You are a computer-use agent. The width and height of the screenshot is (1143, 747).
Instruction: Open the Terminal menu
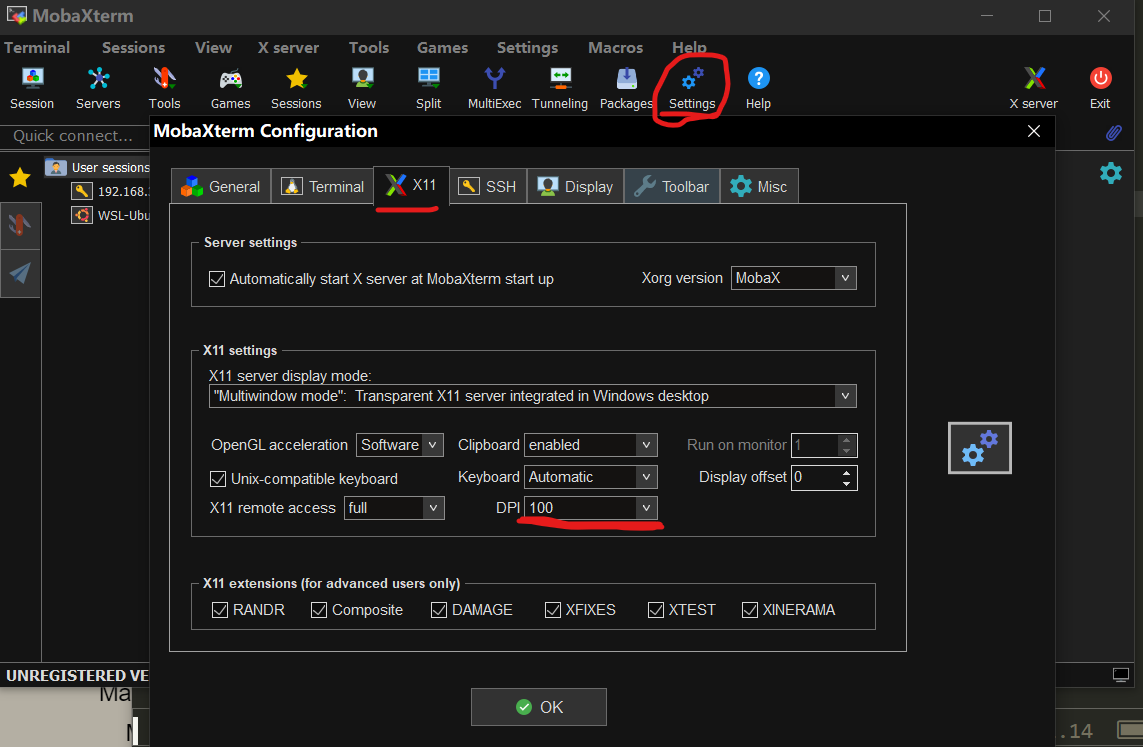click(37, 47)
